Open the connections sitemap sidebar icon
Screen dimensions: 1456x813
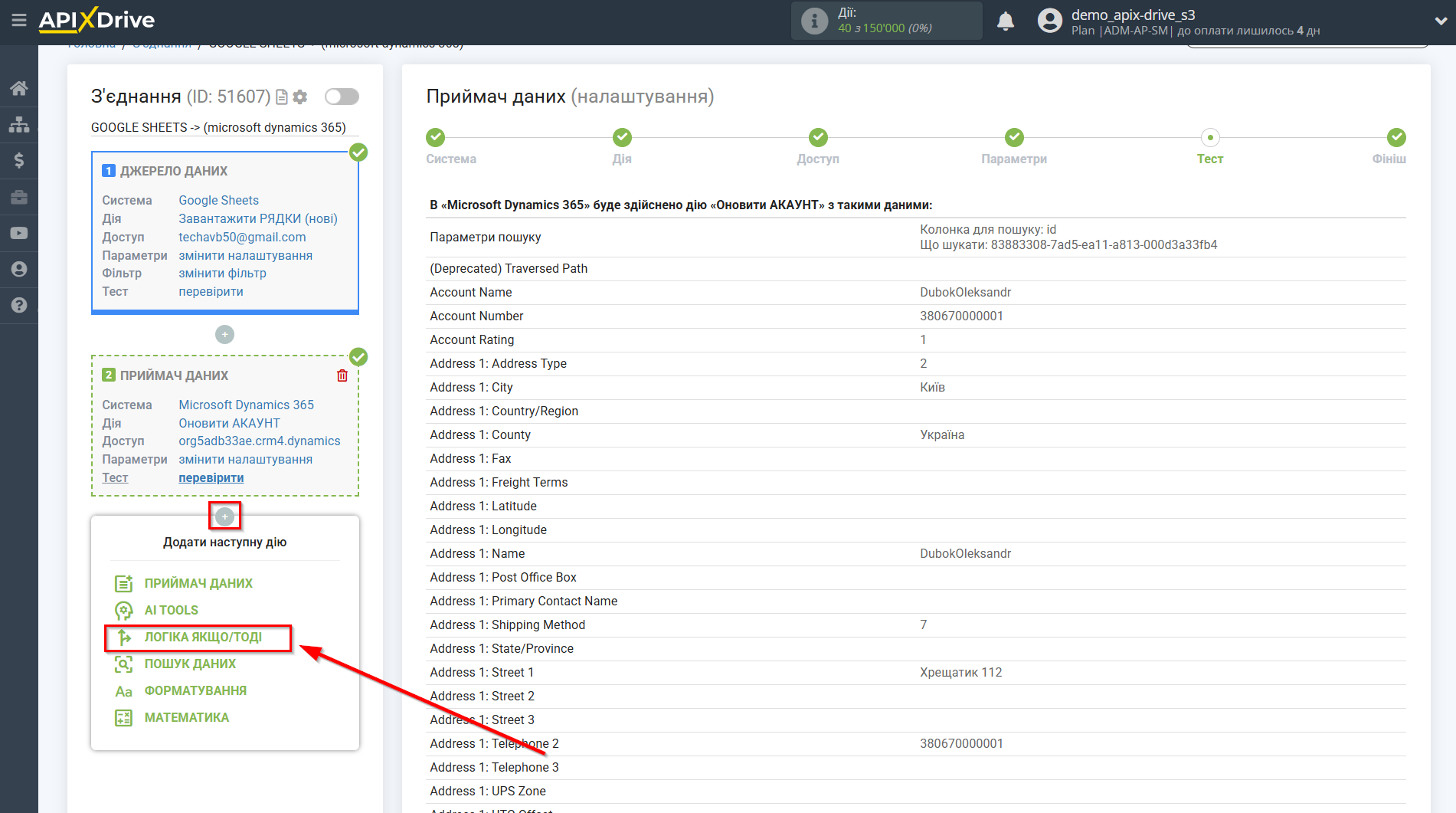coord(19,124)
